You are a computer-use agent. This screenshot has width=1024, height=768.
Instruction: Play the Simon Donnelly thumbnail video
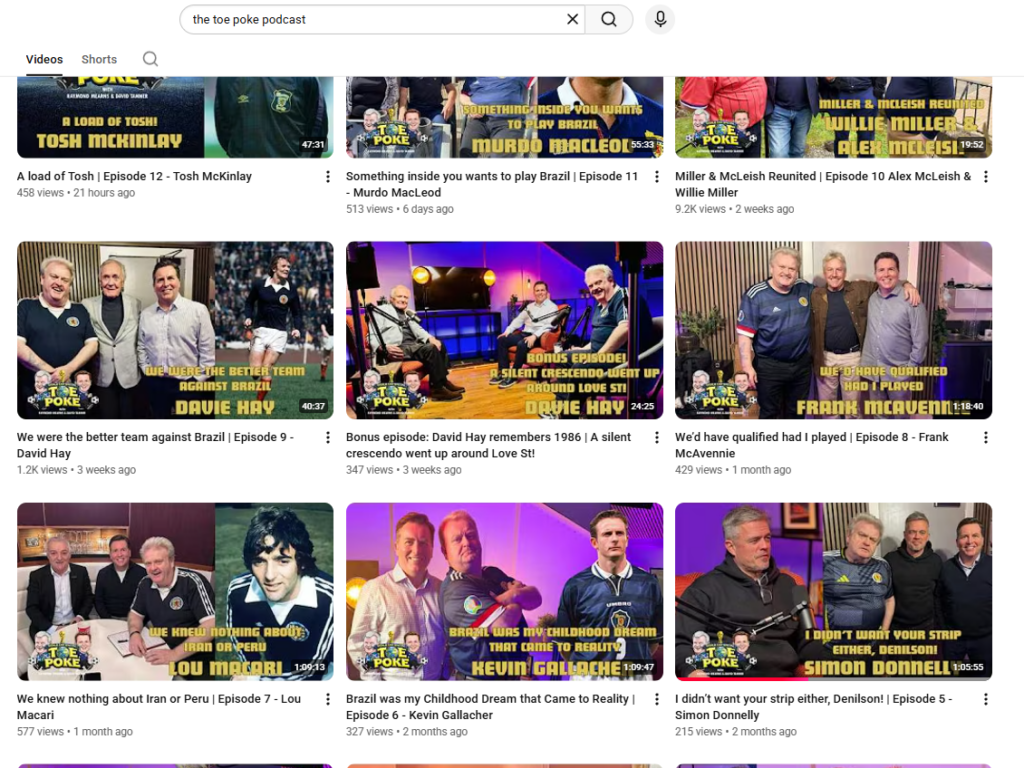pyautogui.click(x=833, y=592)
